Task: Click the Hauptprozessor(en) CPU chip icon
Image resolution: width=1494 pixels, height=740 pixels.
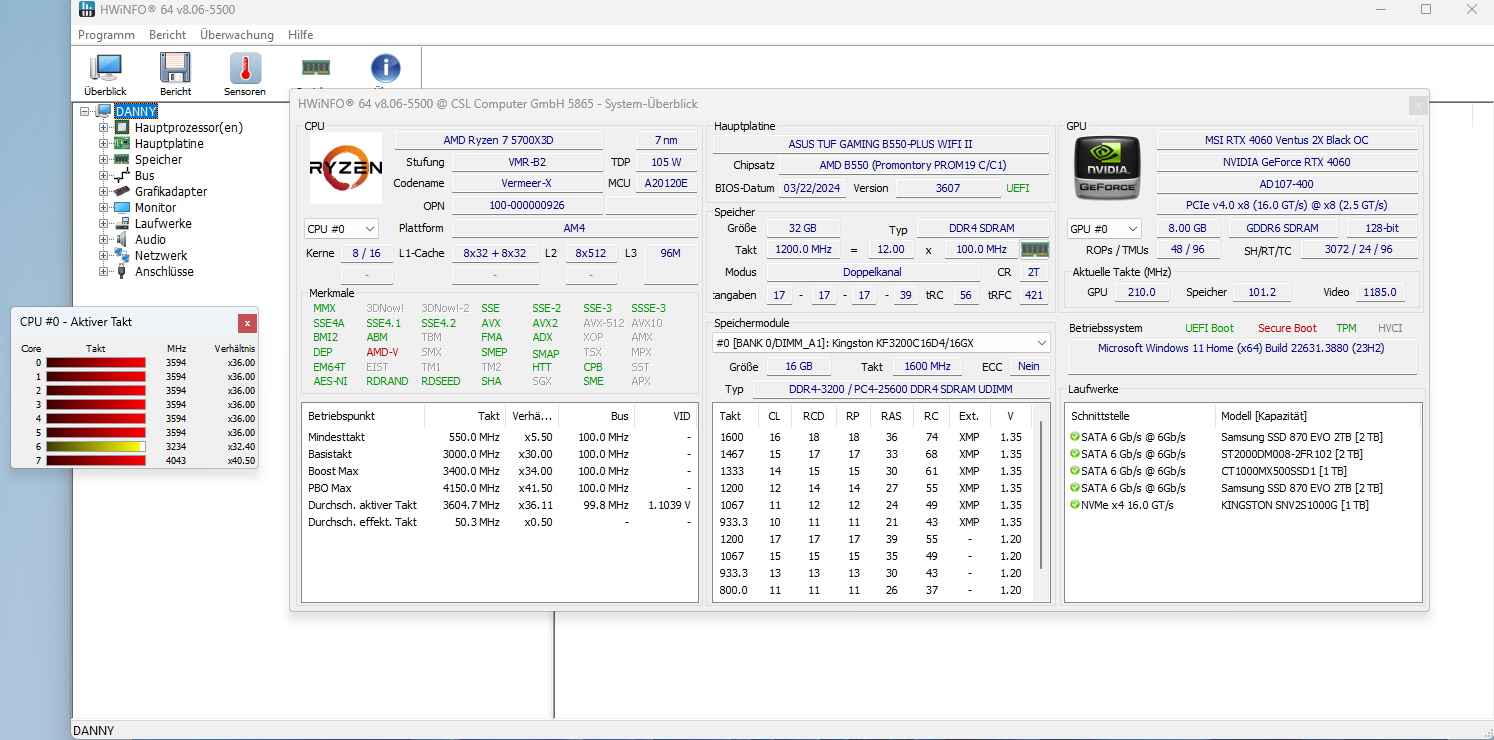Action: (x=122, y=128)
